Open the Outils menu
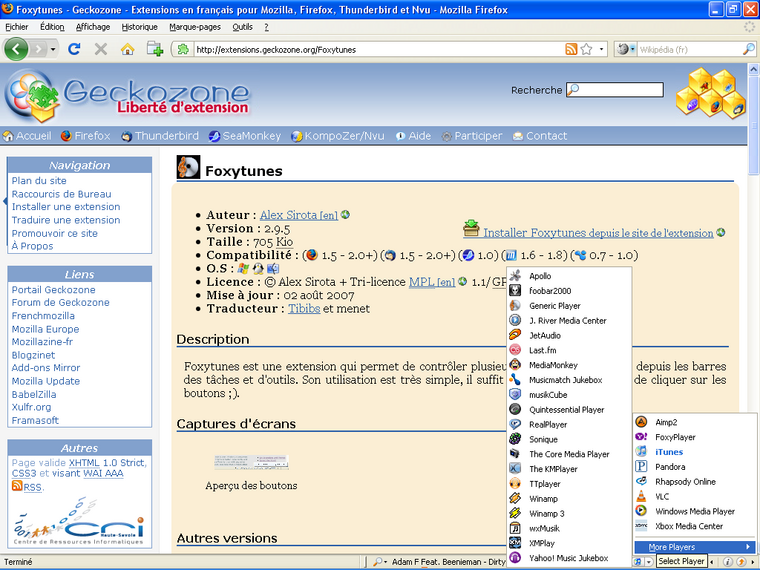The image size is (760, 570). pyautogui.click(x=242, y=27)
